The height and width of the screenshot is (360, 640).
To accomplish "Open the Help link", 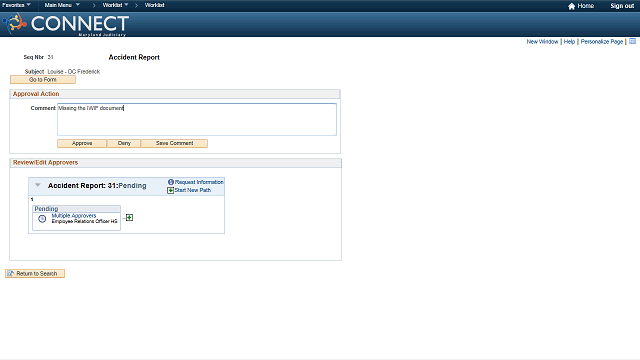I will 569,42.
